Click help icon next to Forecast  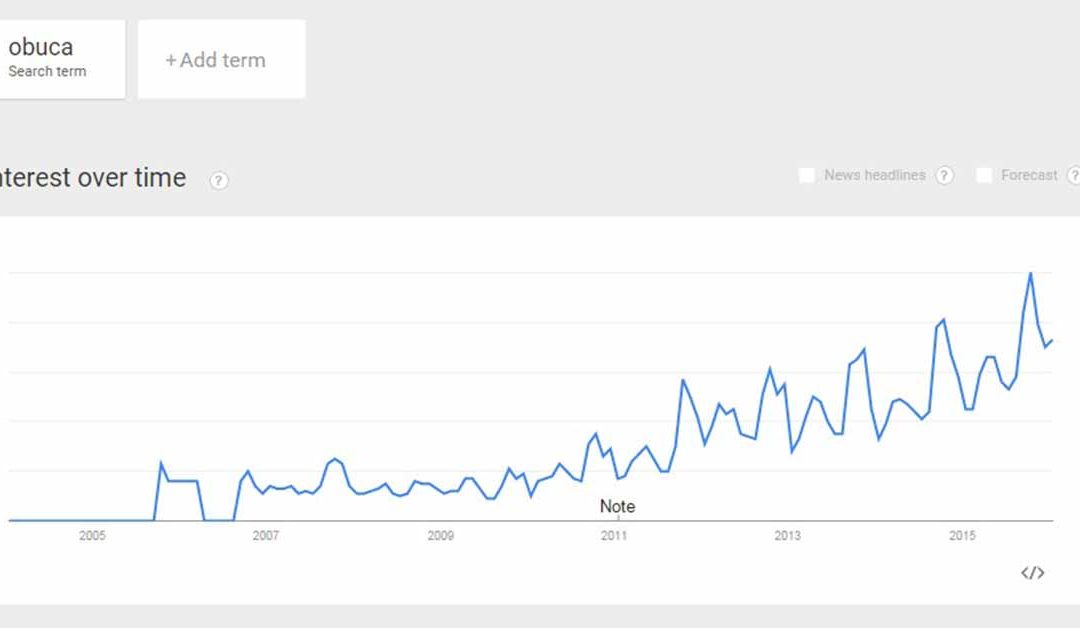pyautogui.click(x=1073, y=176)
